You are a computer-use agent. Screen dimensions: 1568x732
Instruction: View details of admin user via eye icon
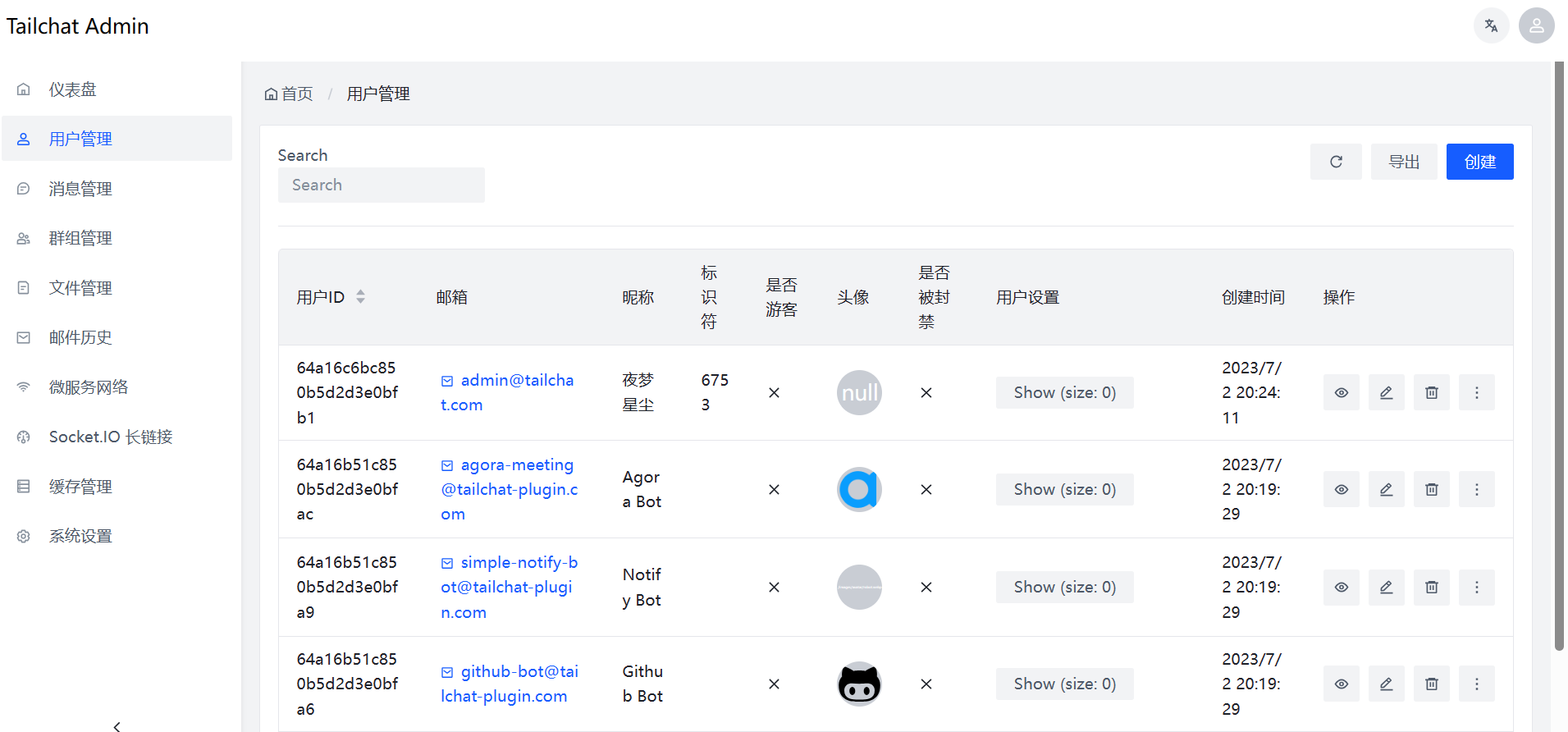click(x=1341, y=393)
